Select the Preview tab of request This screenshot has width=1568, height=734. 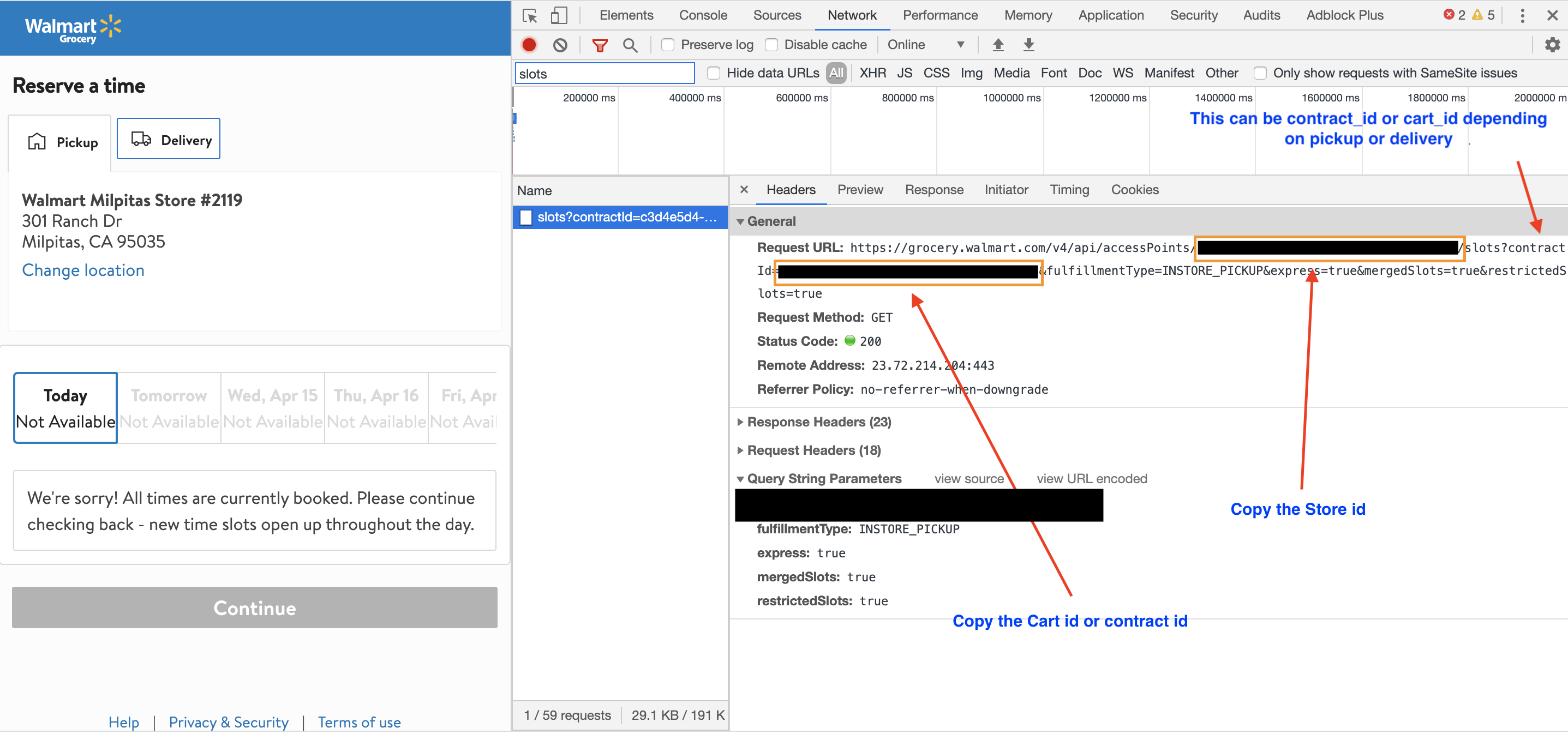859,189
